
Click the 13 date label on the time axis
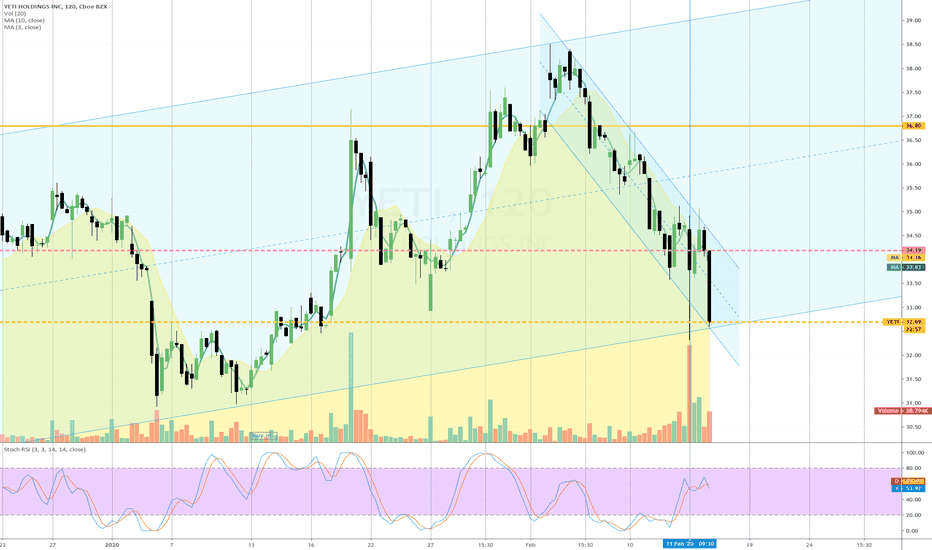point(251,544)
